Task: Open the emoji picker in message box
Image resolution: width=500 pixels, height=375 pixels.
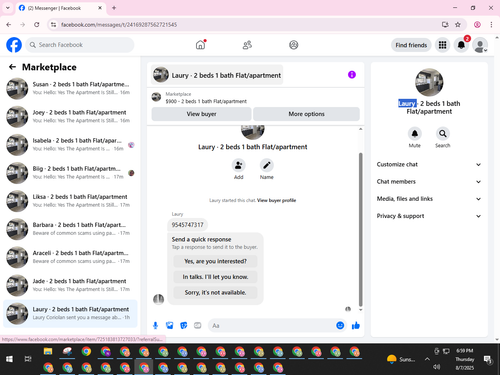Action: (340, 325)
